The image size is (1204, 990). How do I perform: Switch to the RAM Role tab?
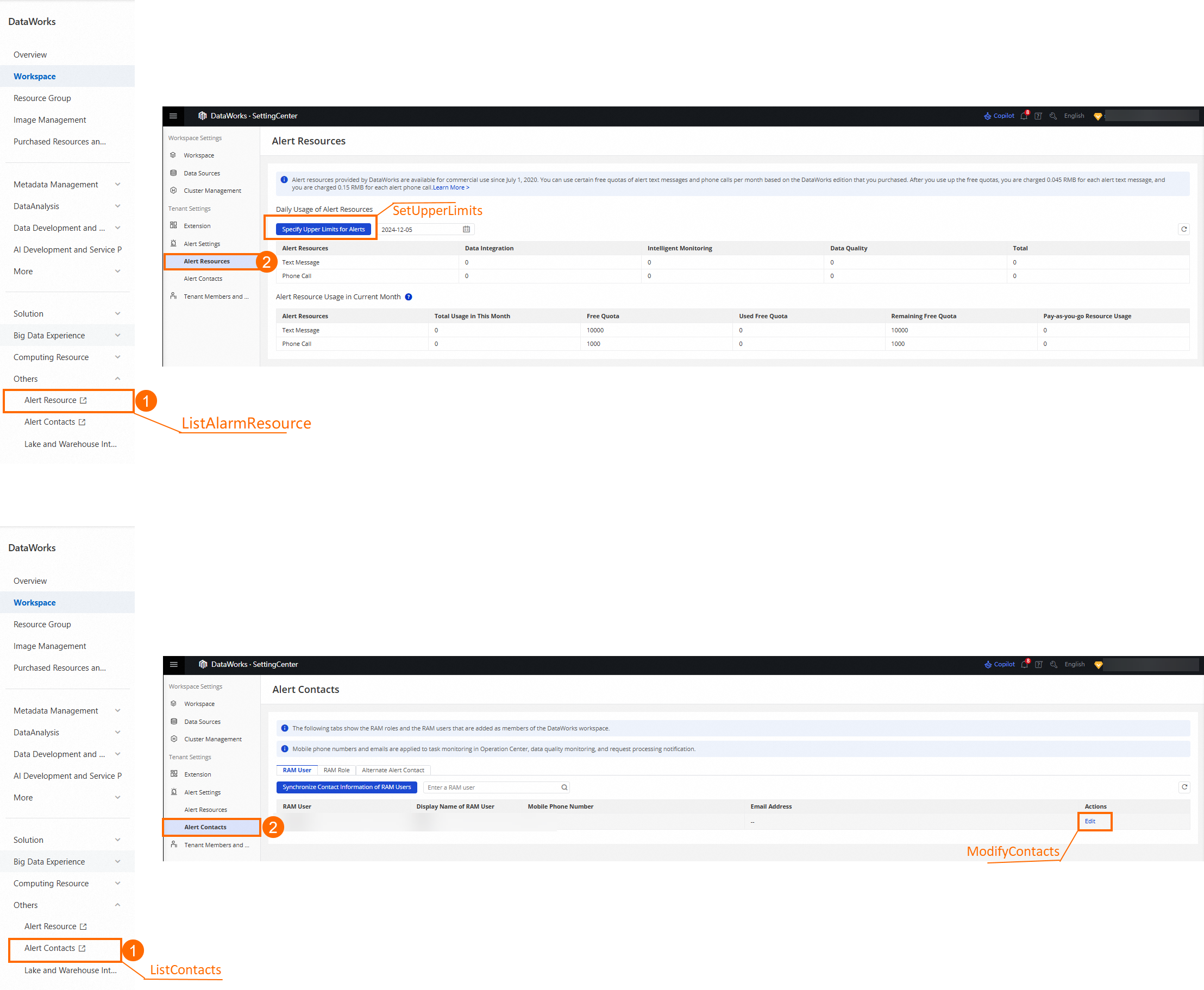[x=337, y=771]
